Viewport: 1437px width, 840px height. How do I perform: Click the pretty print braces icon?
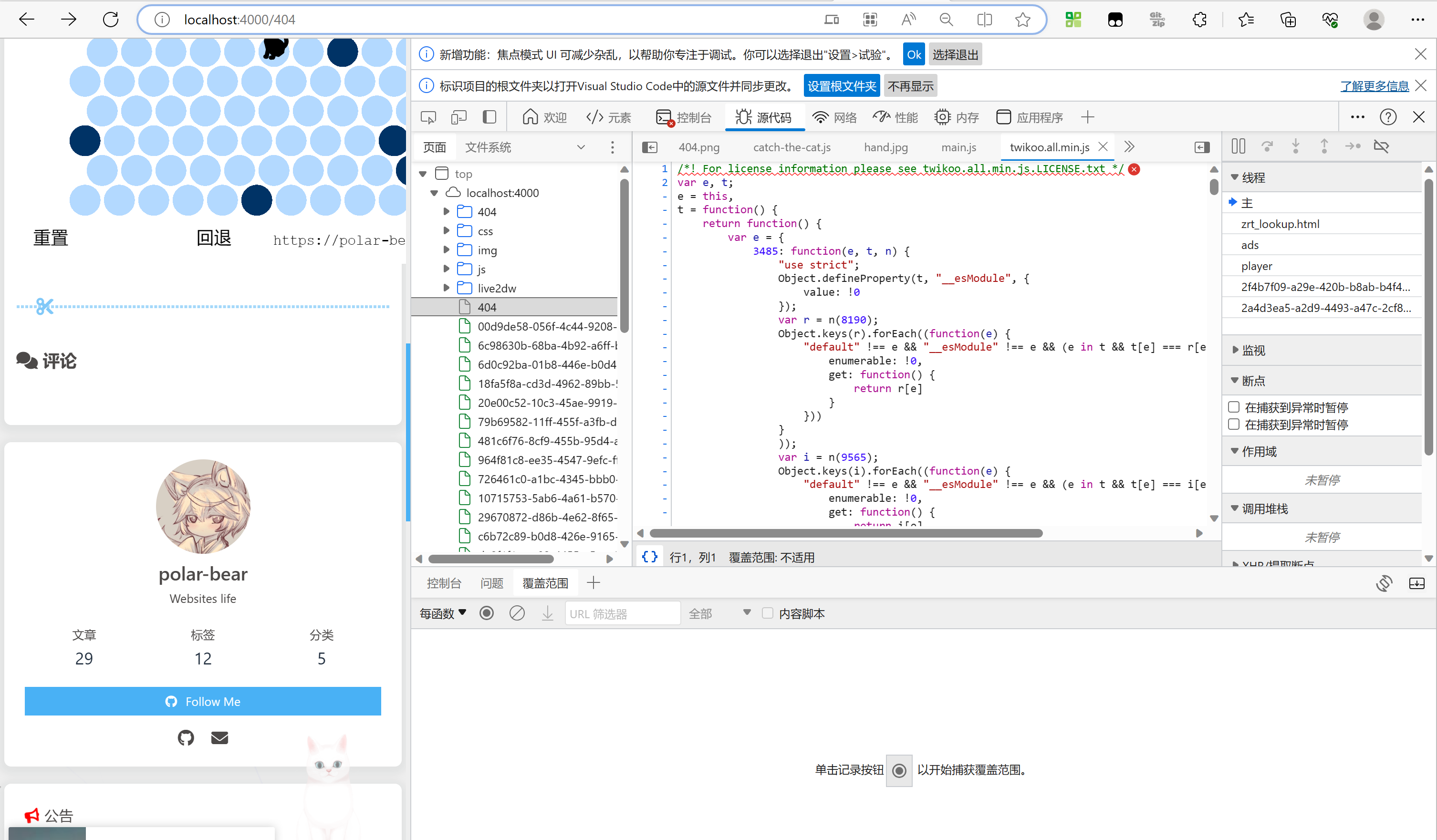(x=649, y=557)
